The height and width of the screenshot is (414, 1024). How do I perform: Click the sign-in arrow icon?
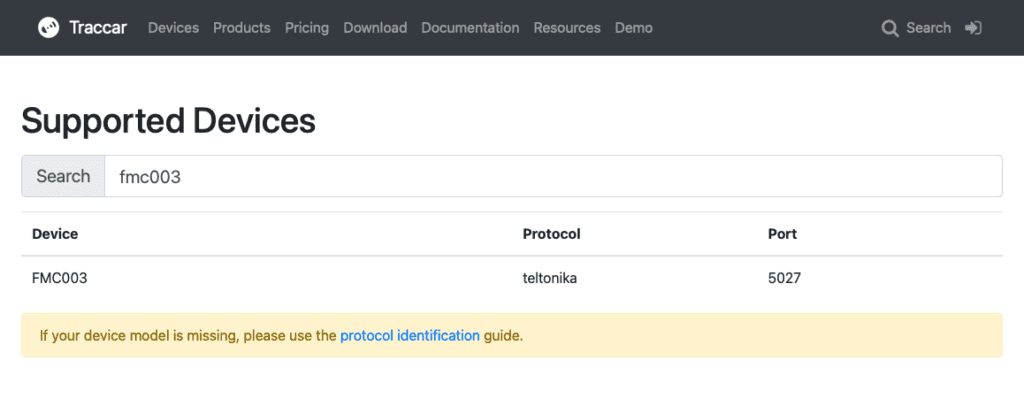[973, 27]
